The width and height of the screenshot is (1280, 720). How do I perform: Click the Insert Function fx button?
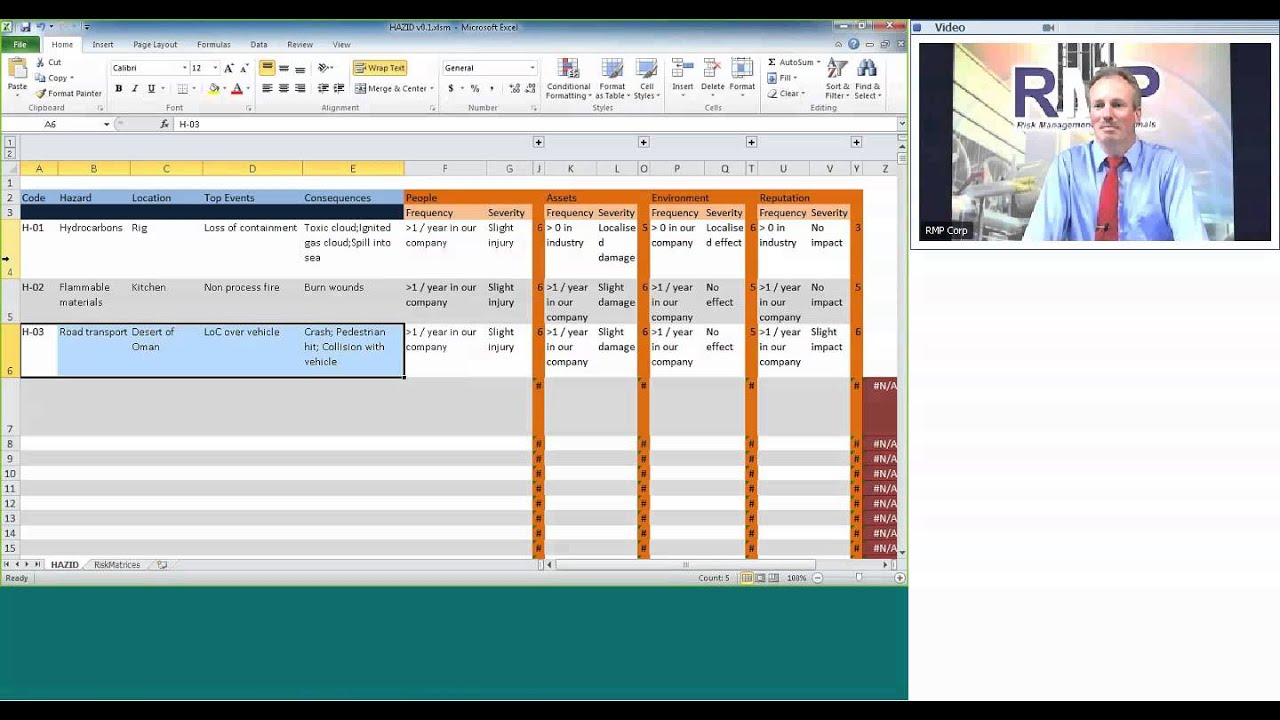click(x=165, y=124)
